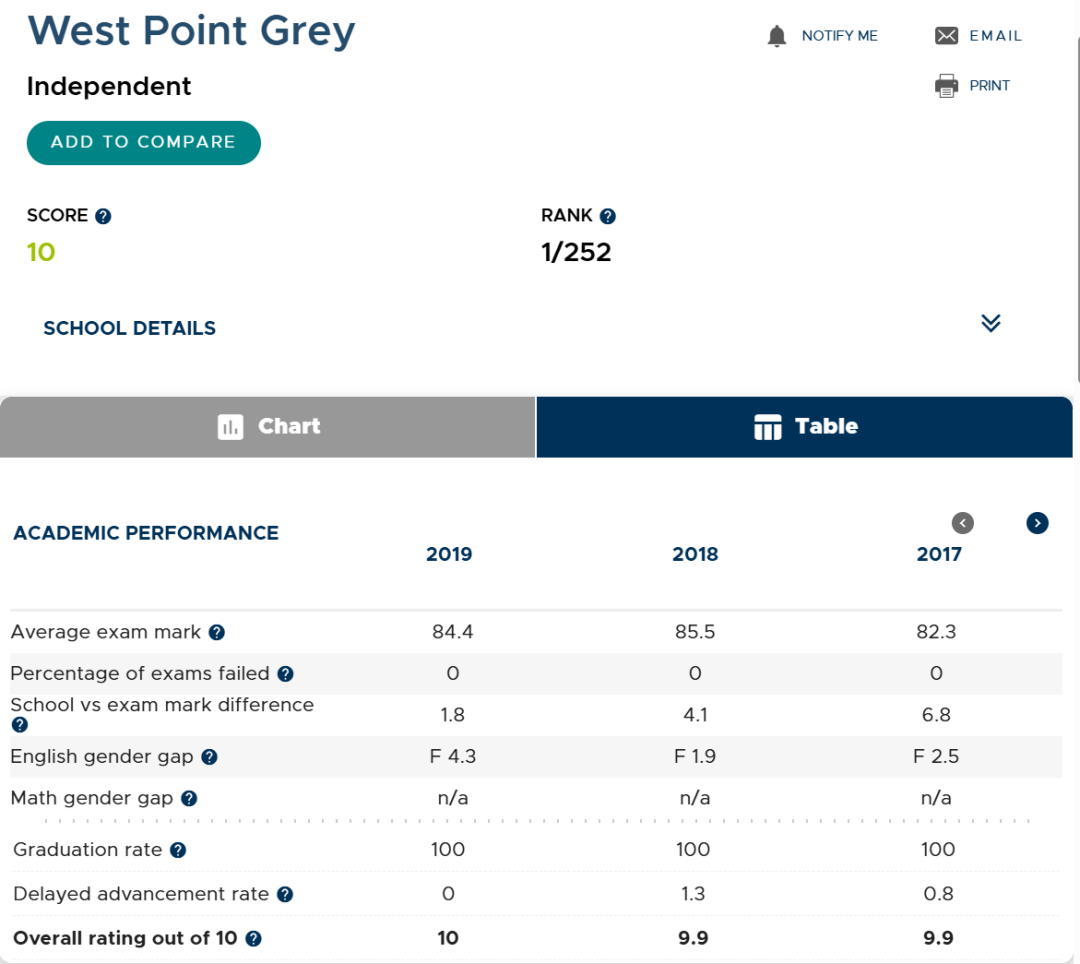This screenshot has height=964, width=1080.
Task: Select the Table tab
Action: [x=804, y=427]
